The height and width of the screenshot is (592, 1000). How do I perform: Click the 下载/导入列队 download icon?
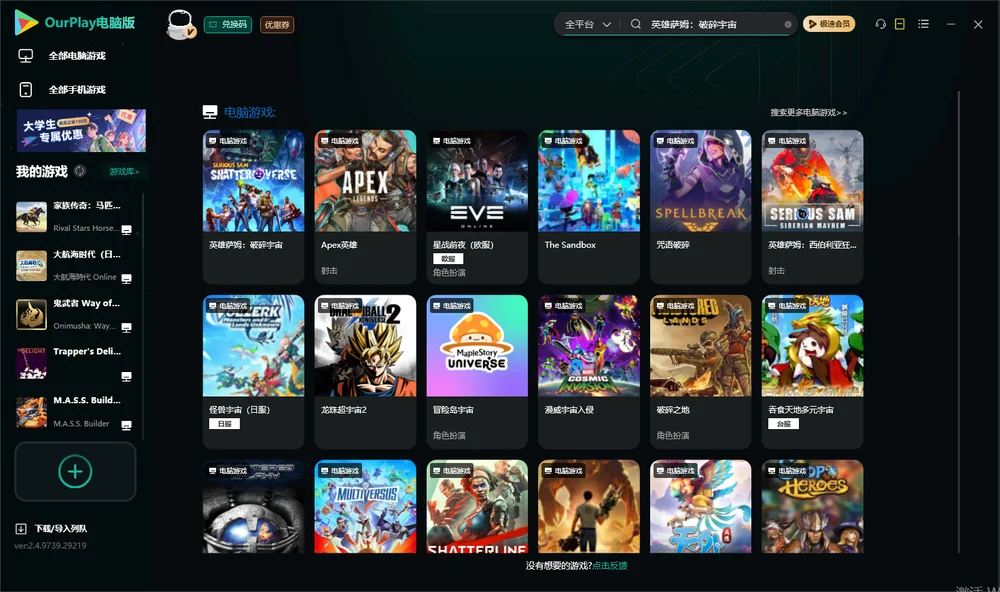(x=21, y=528)
